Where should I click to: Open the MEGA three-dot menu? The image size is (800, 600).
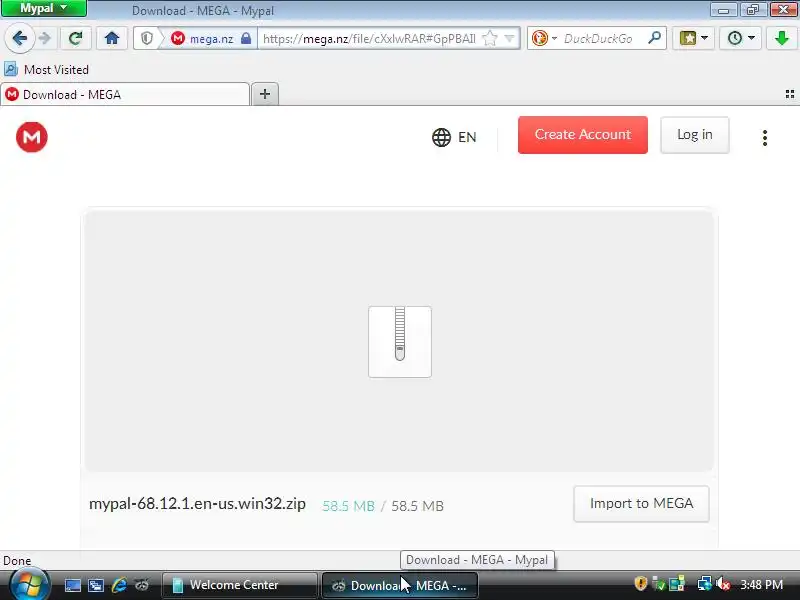(765, 138)
